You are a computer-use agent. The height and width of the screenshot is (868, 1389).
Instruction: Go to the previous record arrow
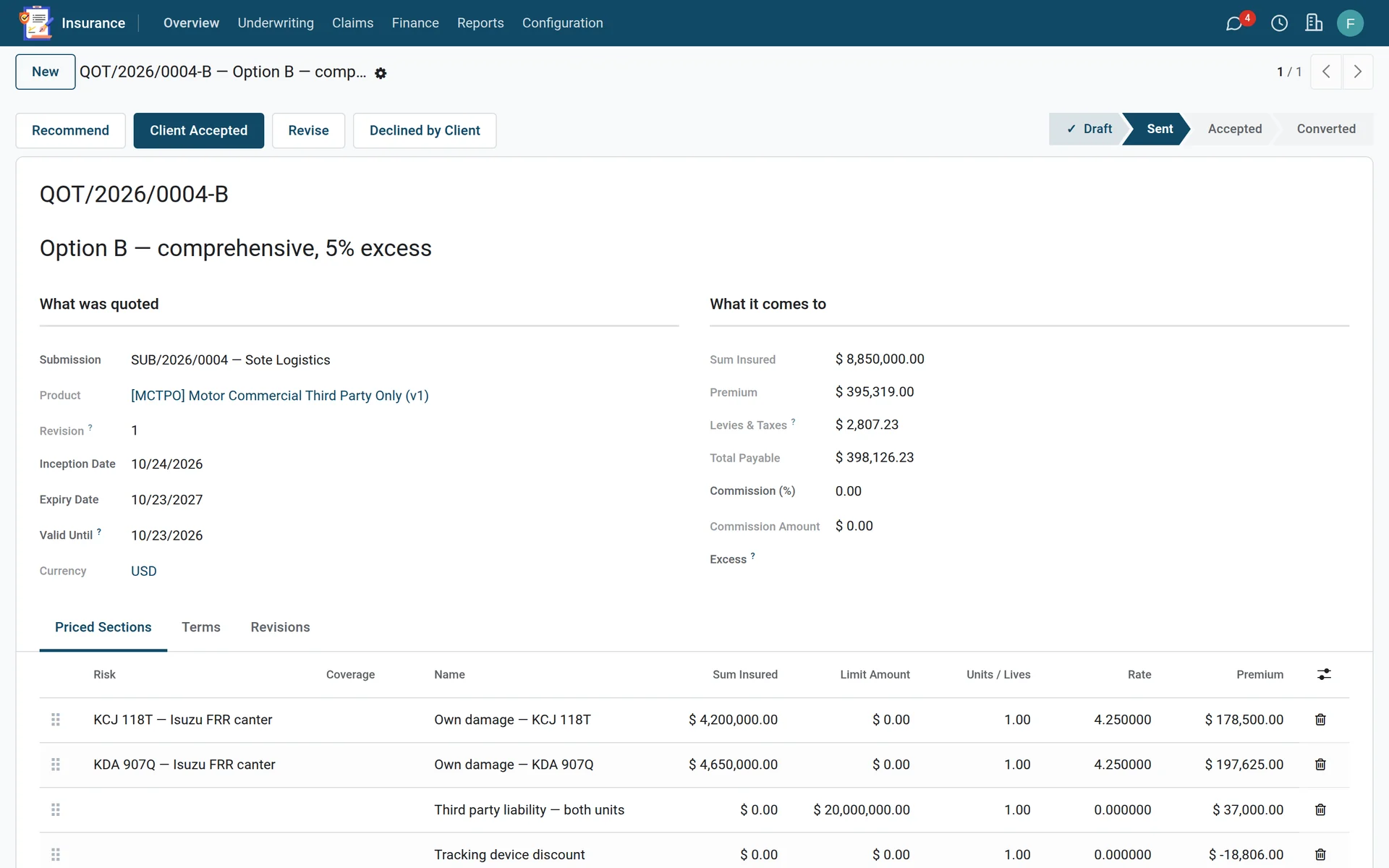(x=1326, y=72)
